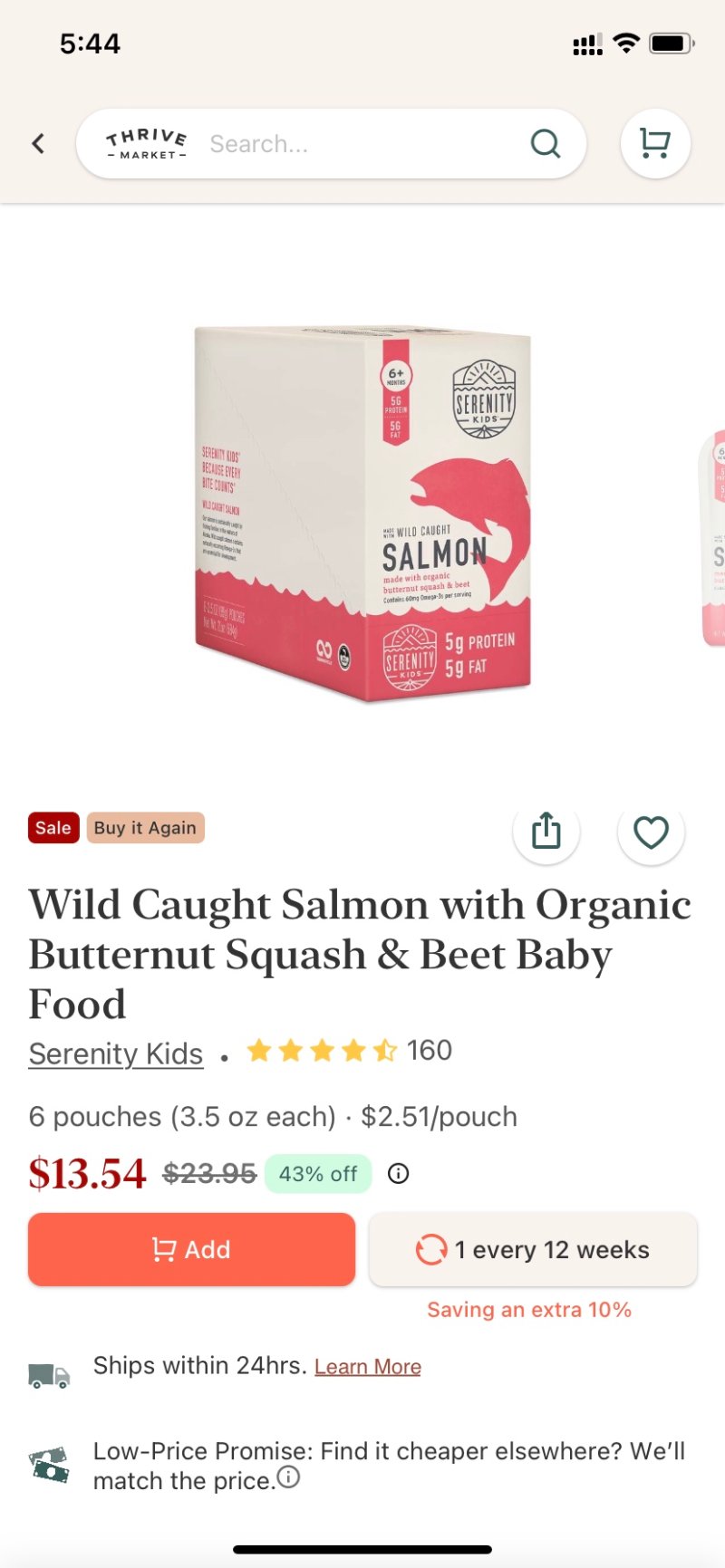View the star rating reviews
Viewport: 725px width, 1568px height.
349,1051
